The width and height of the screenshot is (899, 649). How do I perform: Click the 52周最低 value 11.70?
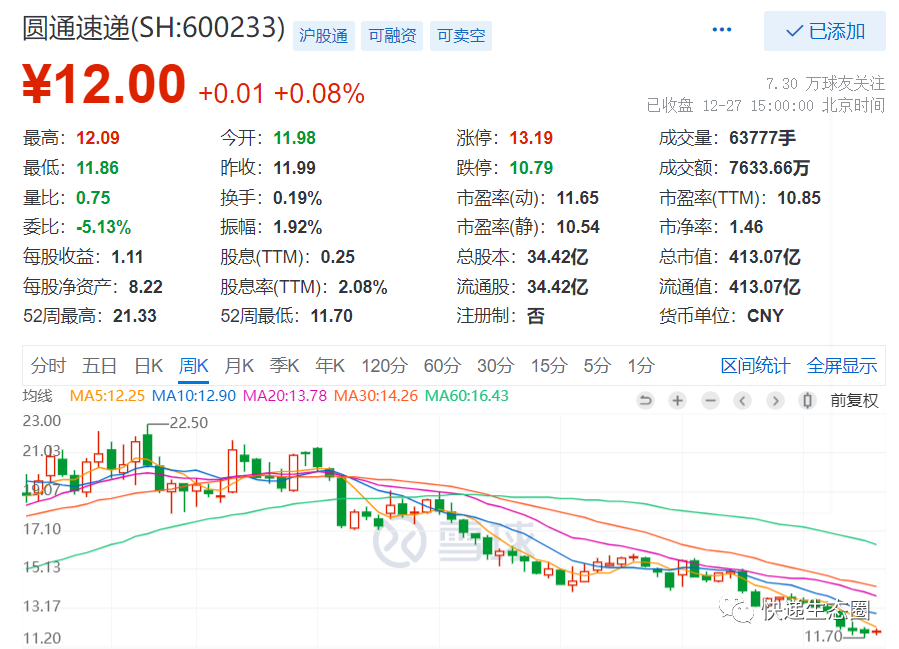point(331,316)
